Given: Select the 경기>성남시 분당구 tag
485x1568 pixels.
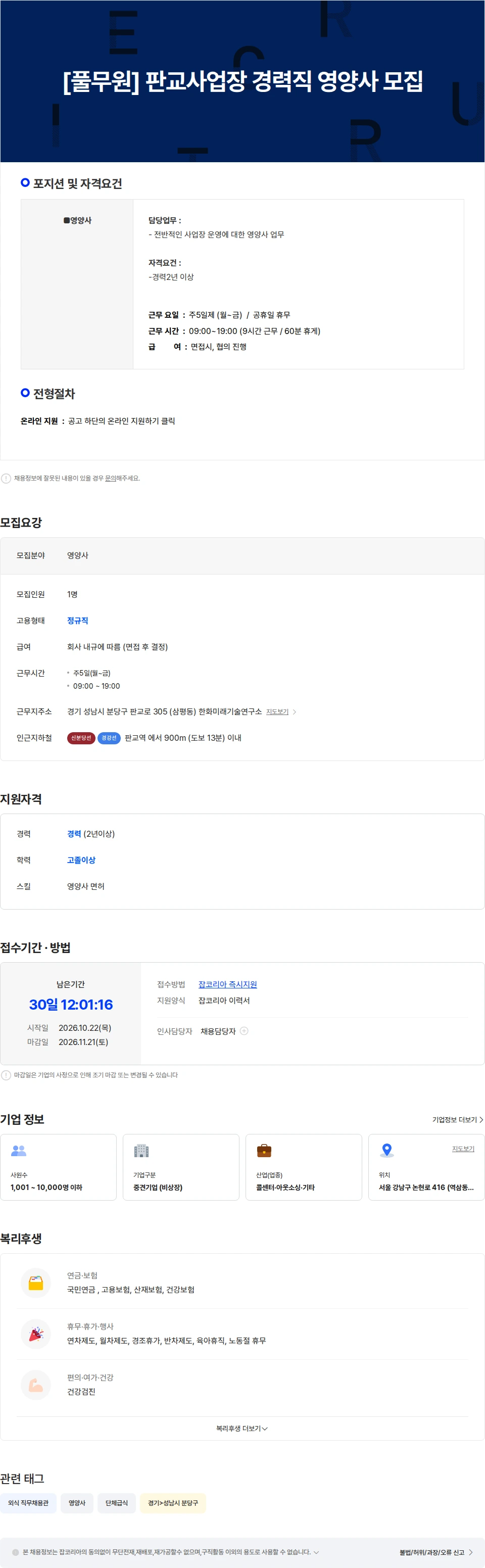Looking at the screenshot, I should pos(173,1503).
